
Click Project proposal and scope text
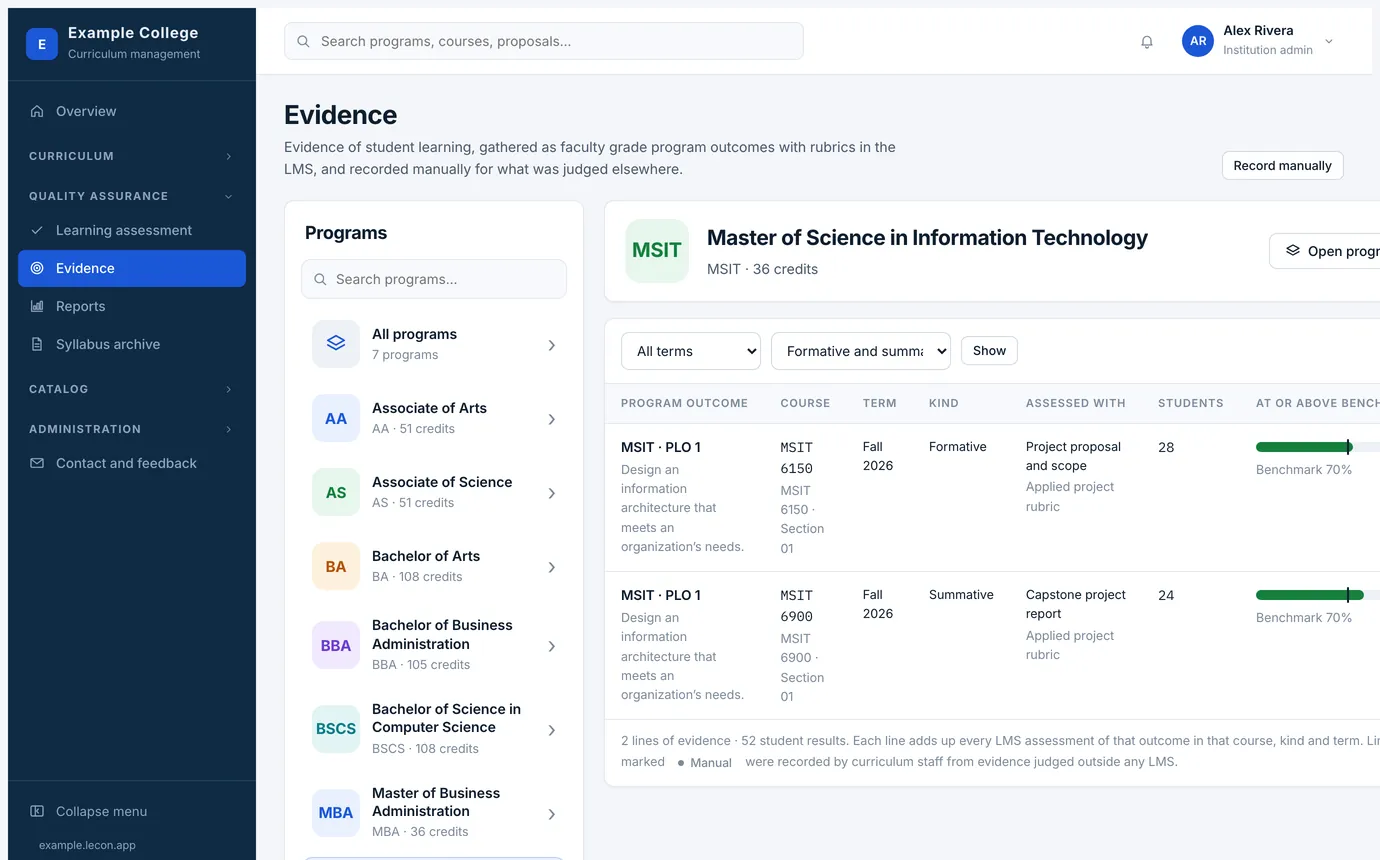tap(1074, 456)
